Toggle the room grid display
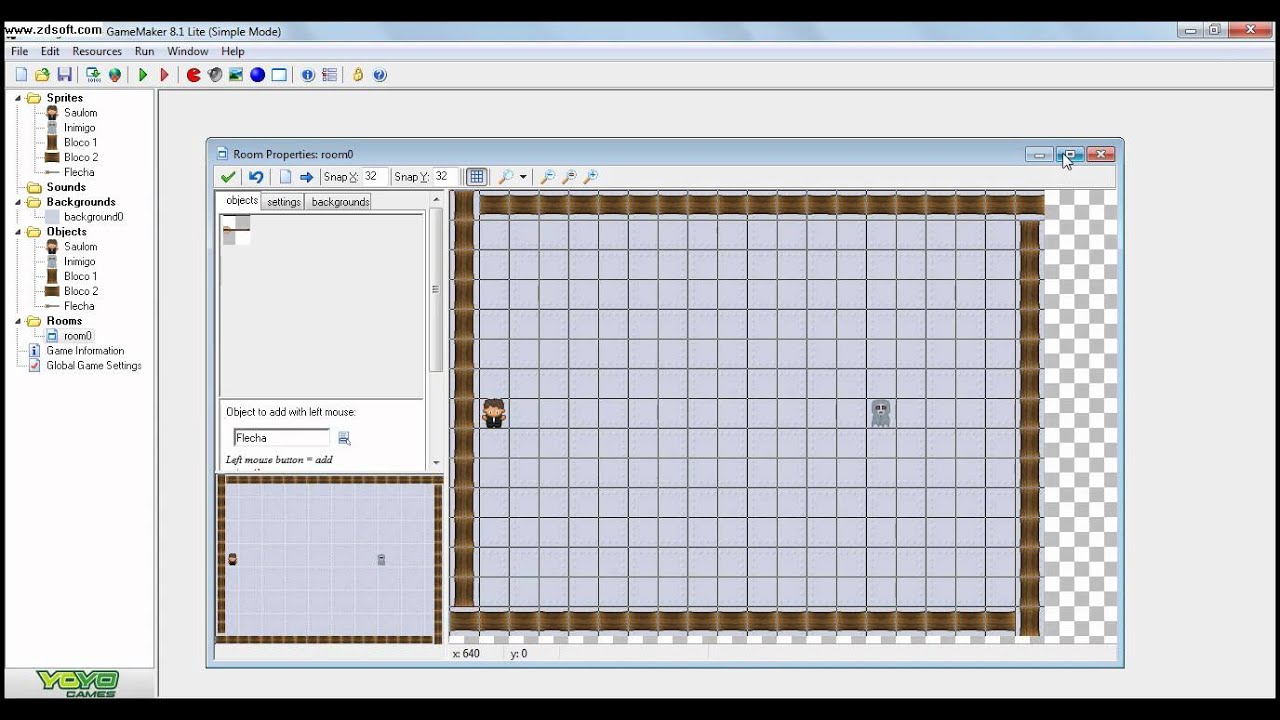 [x=477, y=177]
